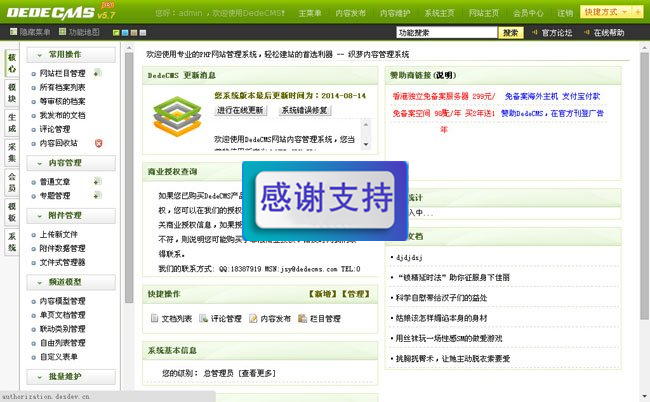
Task: Switch to the 生成 side tab
Action: tap(12, 123)
